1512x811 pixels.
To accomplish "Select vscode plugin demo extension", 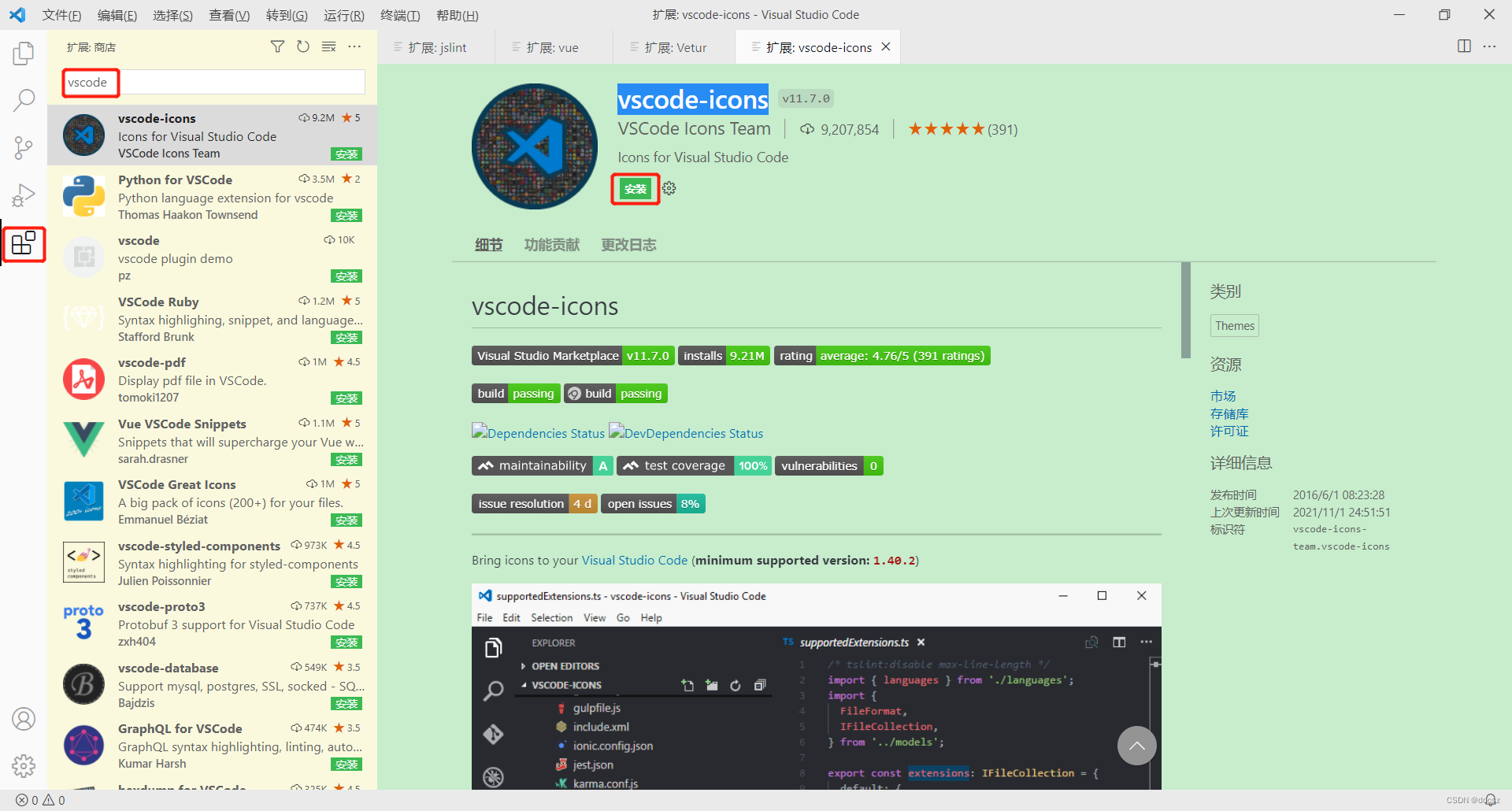I will (212, 257).
